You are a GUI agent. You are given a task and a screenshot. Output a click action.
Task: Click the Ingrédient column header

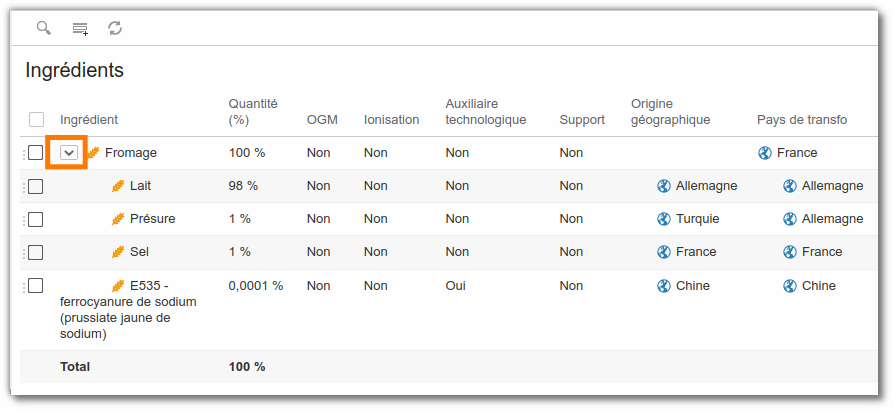tap(89, 120)
